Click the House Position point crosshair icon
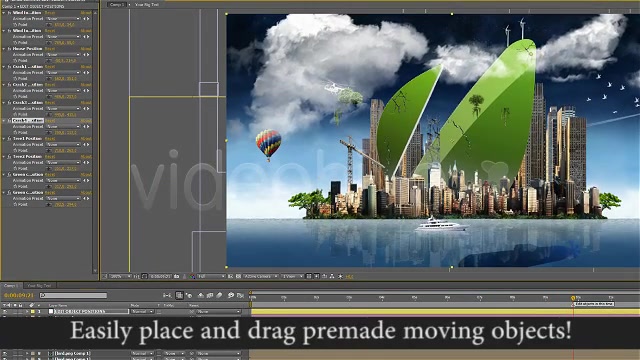Viewport: 640px width, 360px height. 49,60
